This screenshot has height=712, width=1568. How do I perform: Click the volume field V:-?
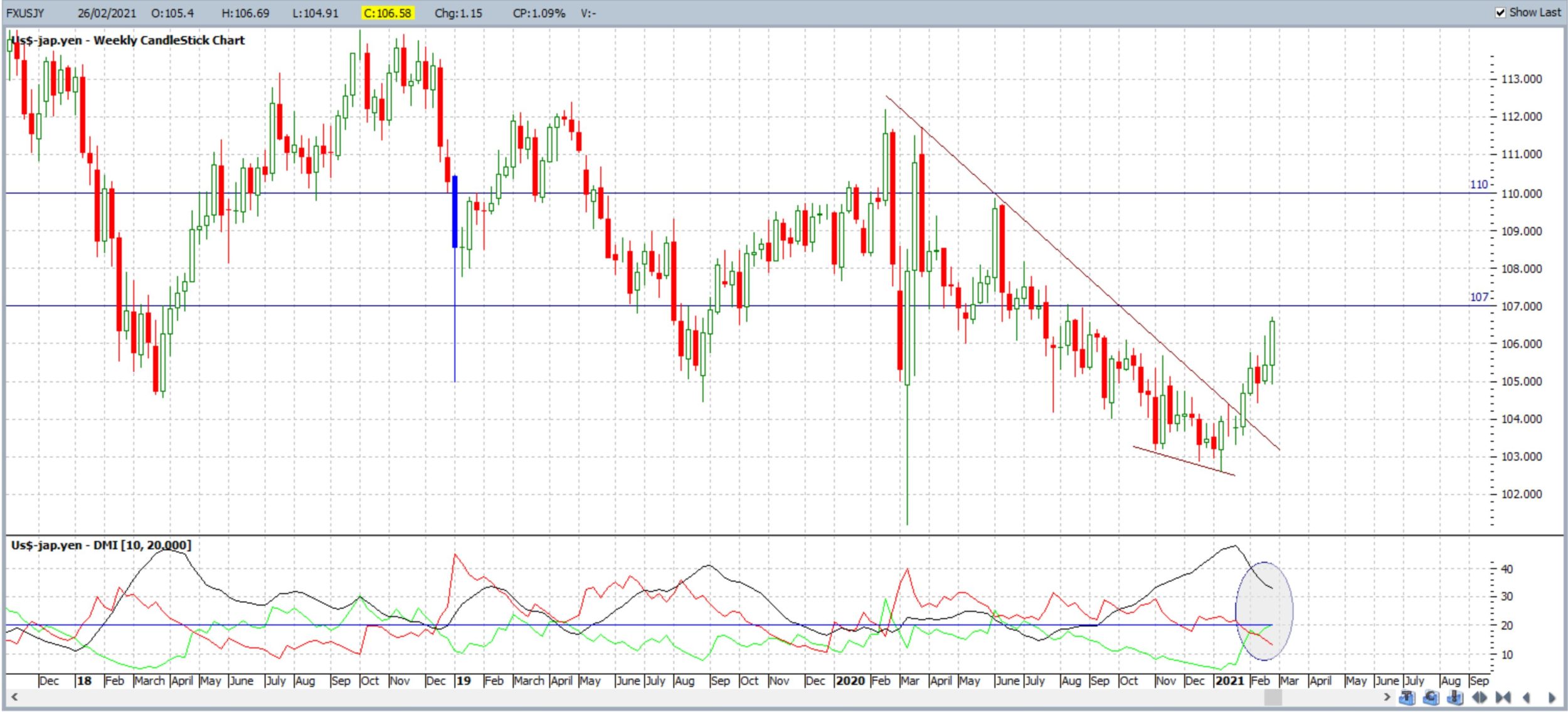[x=588, y=13]
